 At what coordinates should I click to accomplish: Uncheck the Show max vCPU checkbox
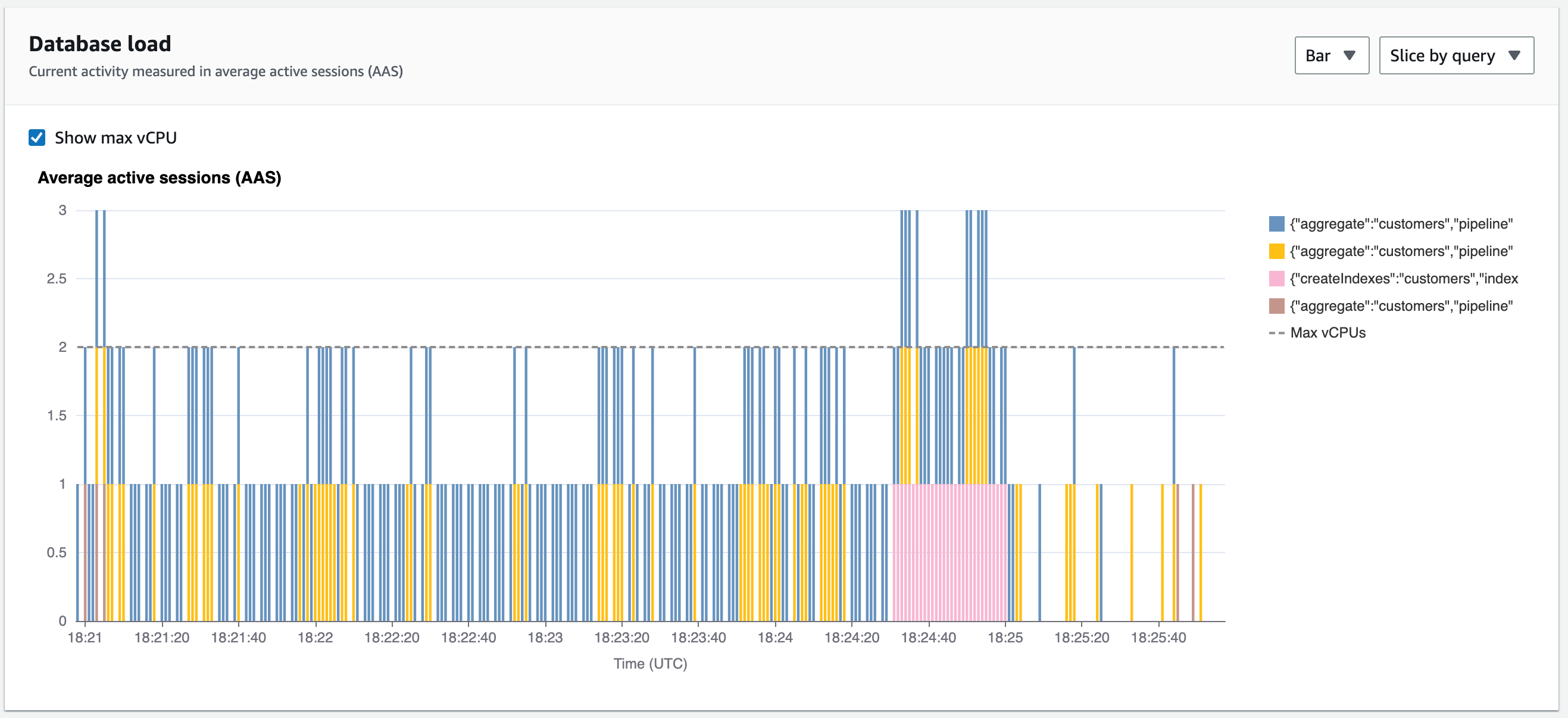37,138
